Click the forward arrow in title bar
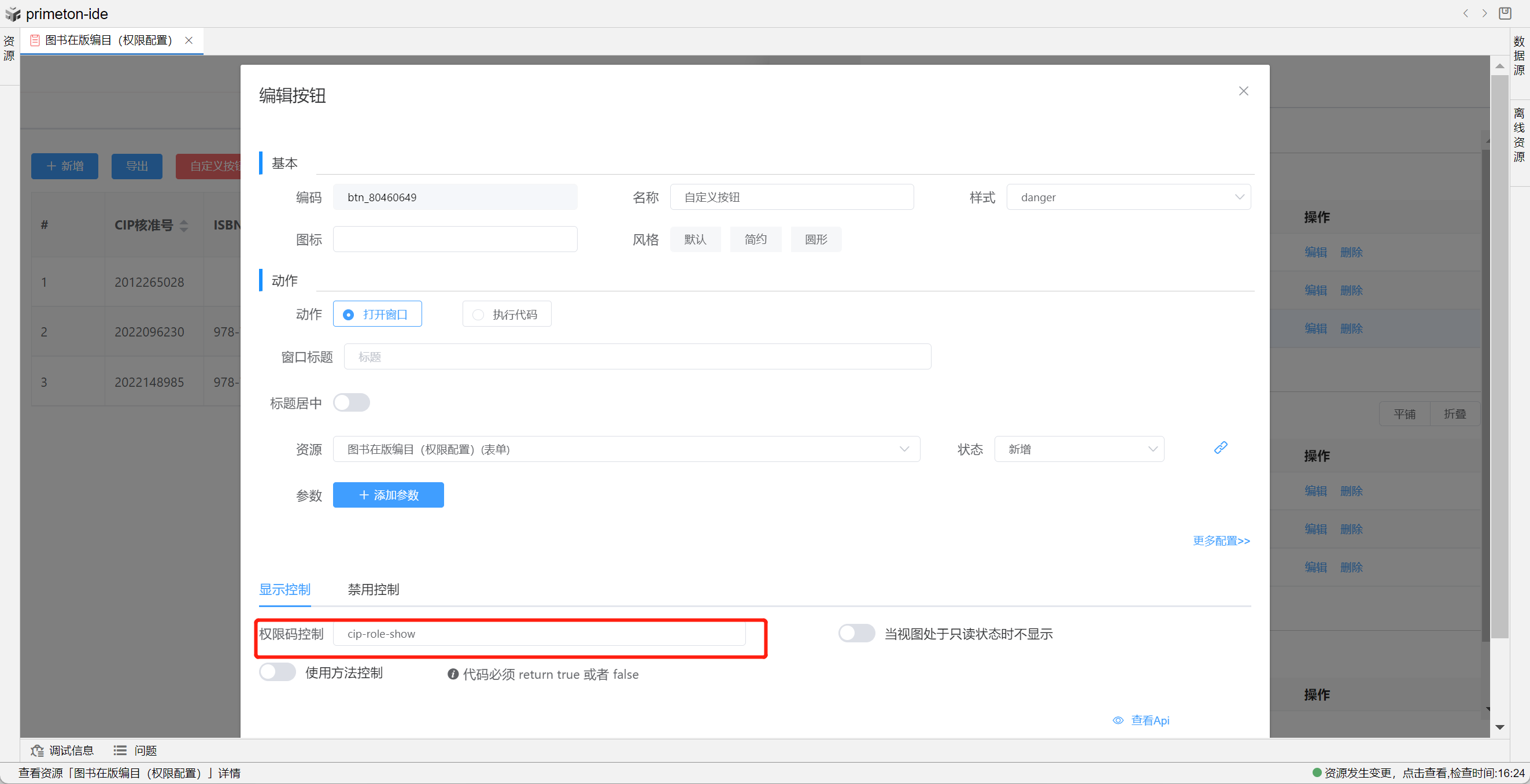The image size is (1530, 784). pyautogui.click(x=1484, y=13)
